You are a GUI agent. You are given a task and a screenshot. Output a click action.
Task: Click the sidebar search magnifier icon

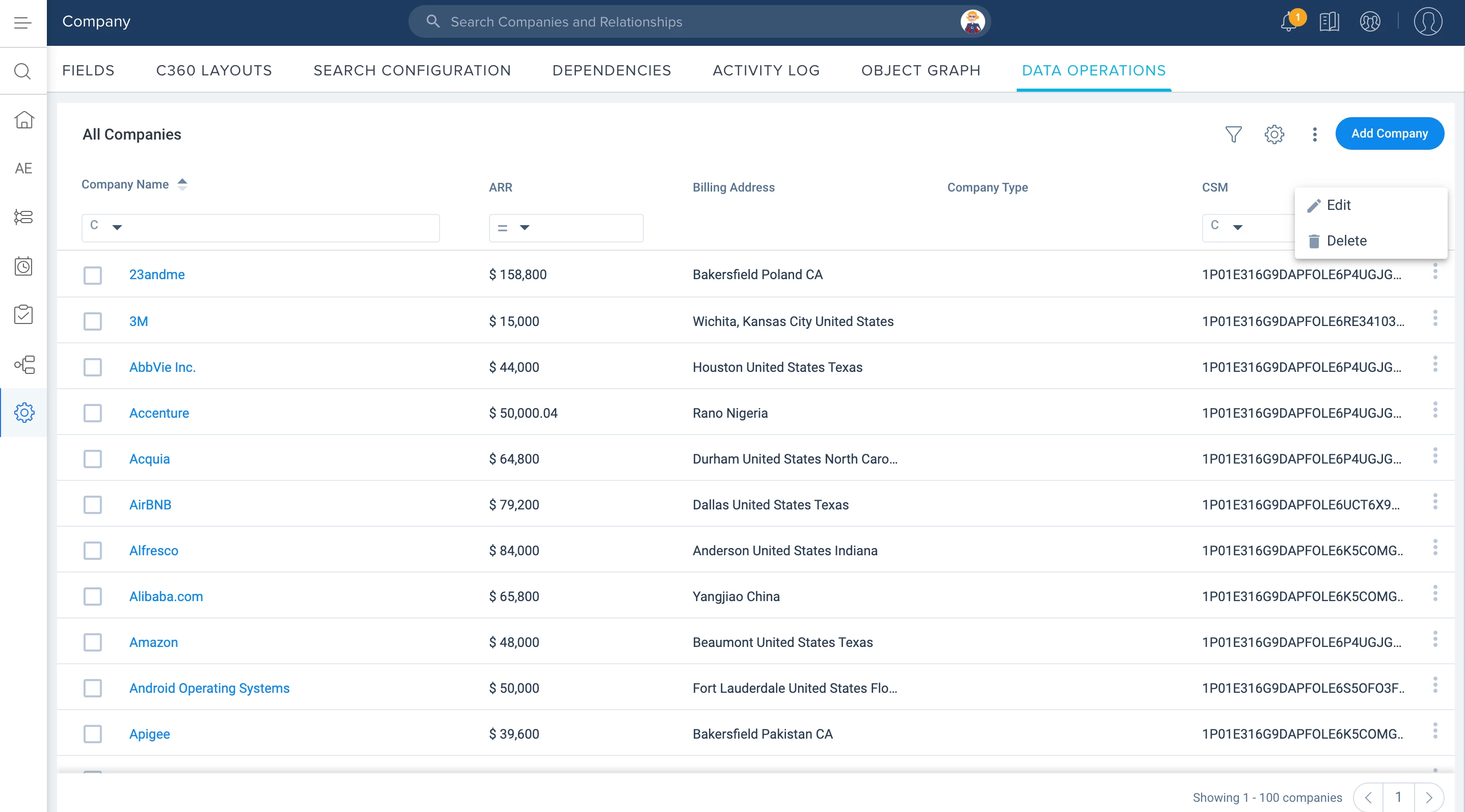pyautogui.click(x=23, y=71)
